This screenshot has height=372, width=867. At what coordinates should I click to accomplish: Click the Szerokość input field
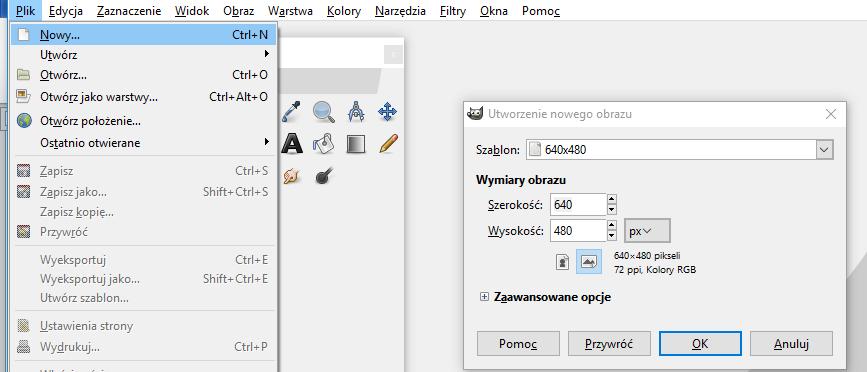tap(578, 205)
